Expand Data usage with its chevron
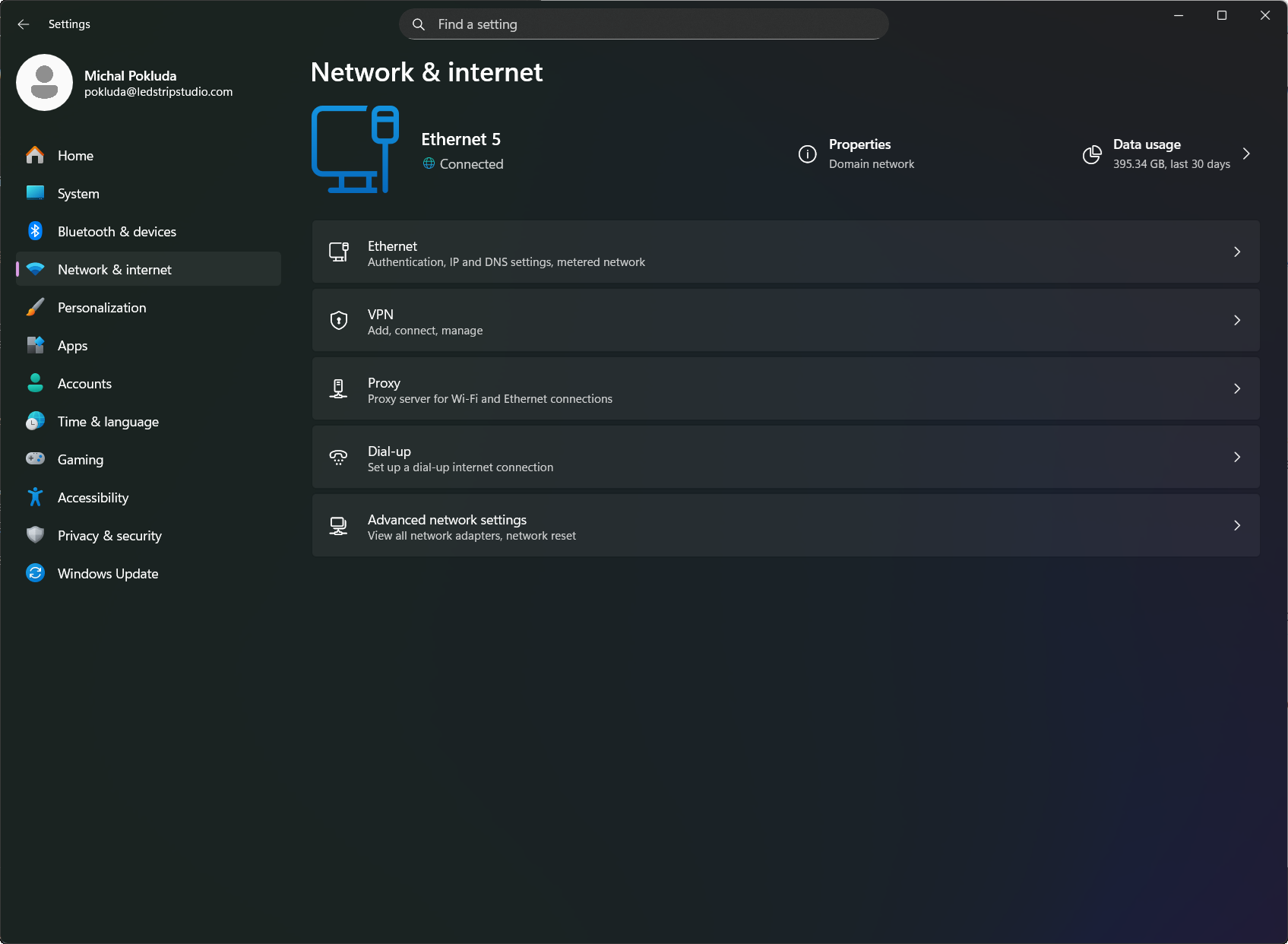The image size is (1288, 944). click(1246, 154)
